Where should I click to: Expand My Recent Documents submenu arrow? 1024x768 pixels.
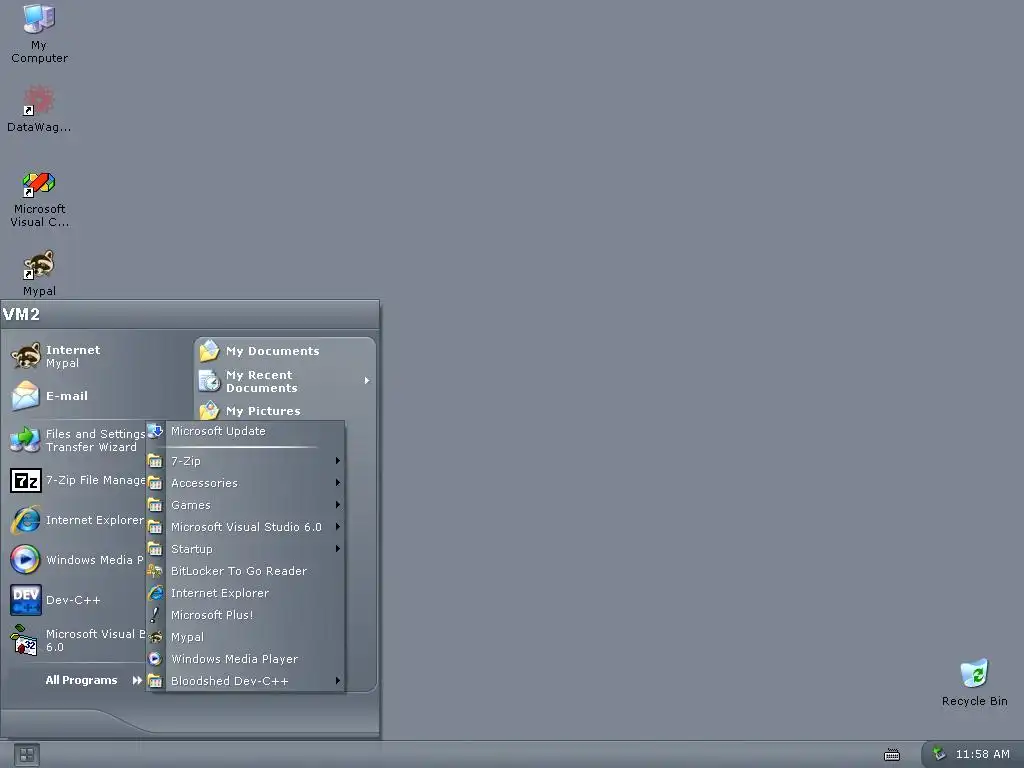(x=367, y=381)
